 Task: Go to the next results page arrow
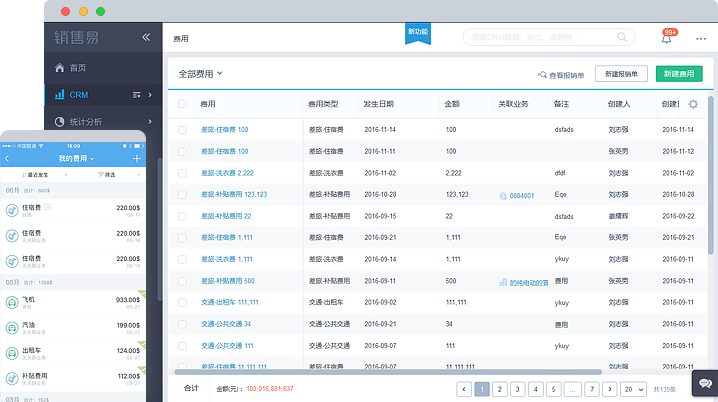tap(609, 389)
